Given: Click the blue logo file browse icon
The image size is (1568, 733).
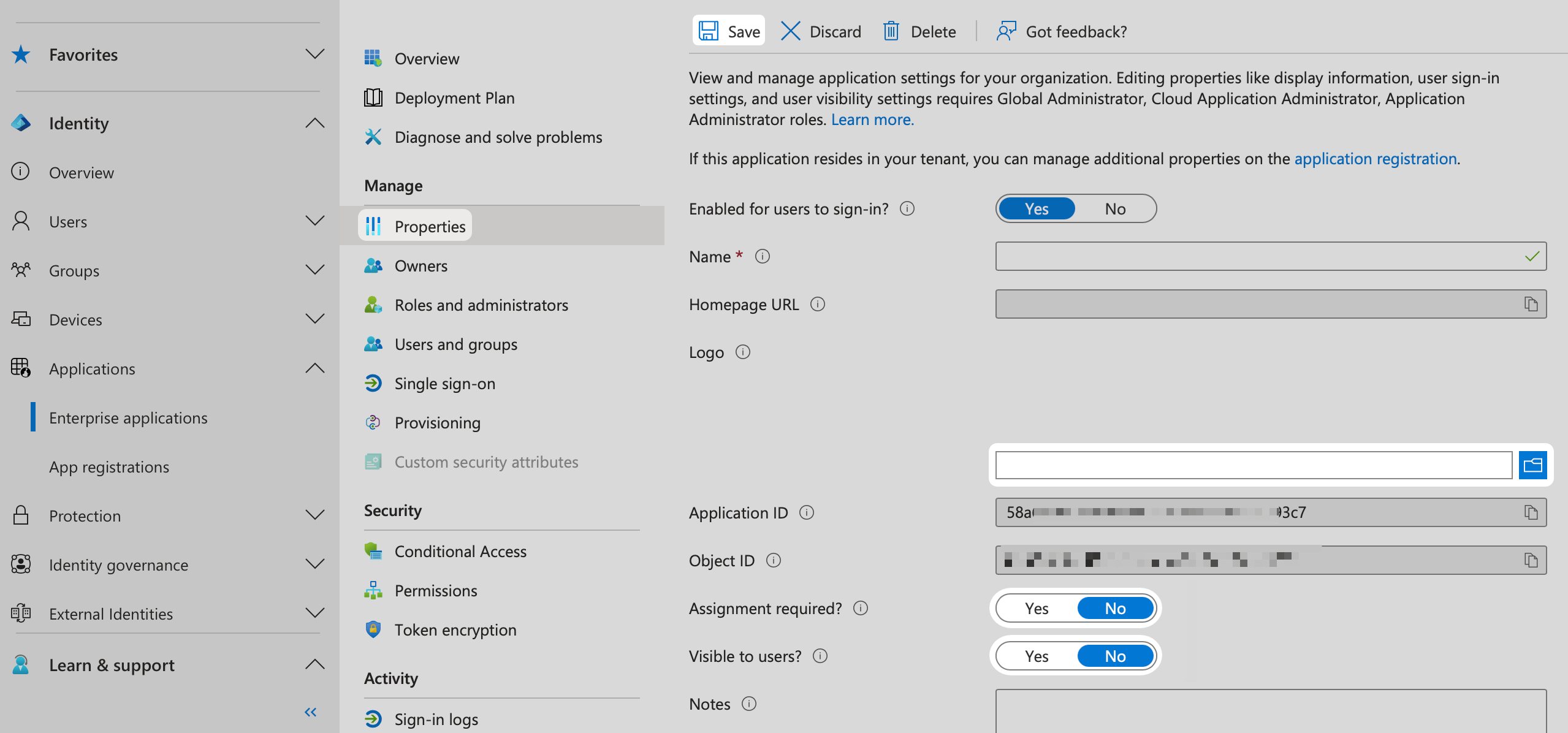Looking at the screenshot, I should pyautogui.click(x=1532, y=465).
